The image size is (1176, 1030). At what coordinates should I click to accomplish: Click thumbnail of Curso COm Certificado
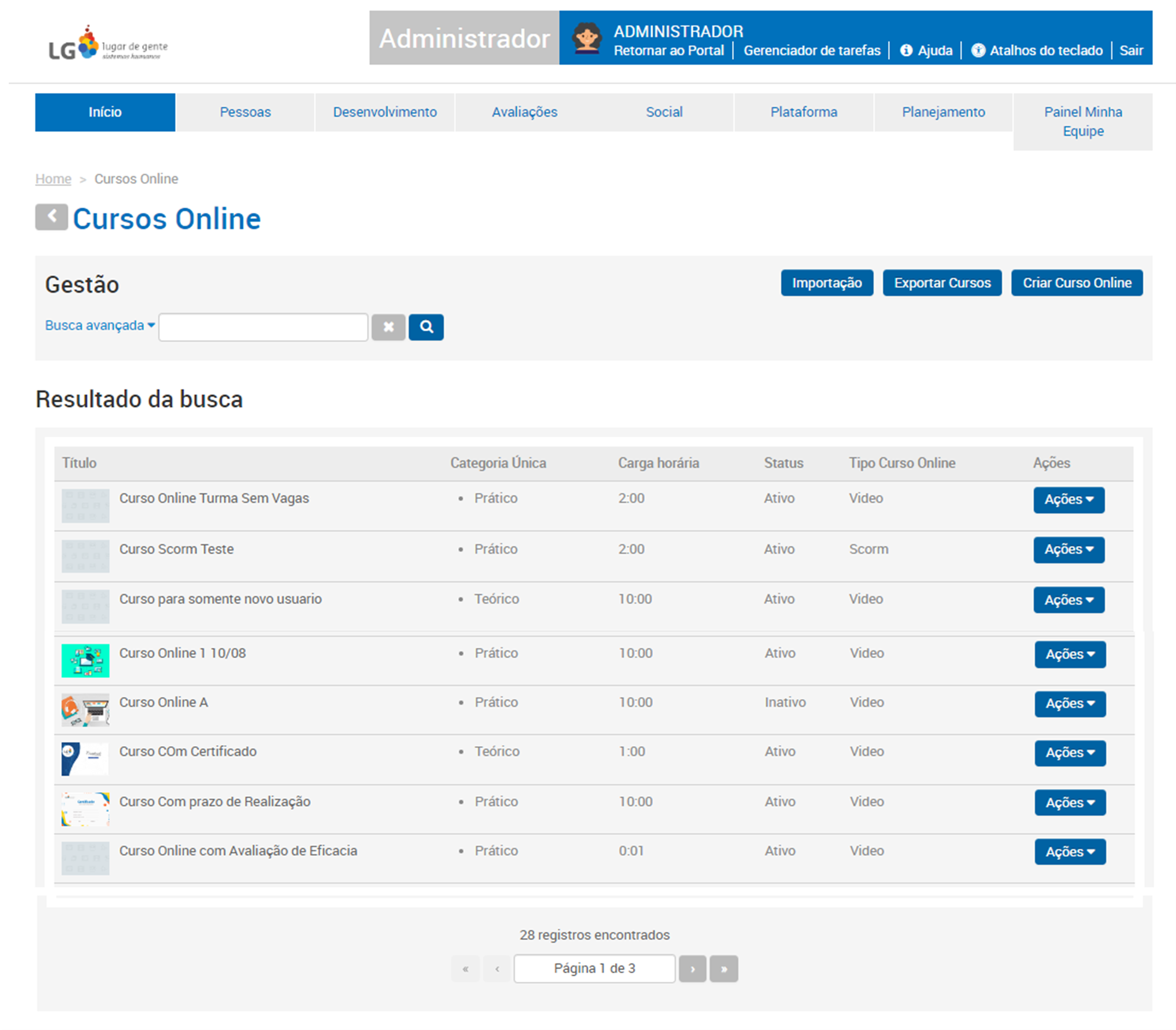pos(85,759)
